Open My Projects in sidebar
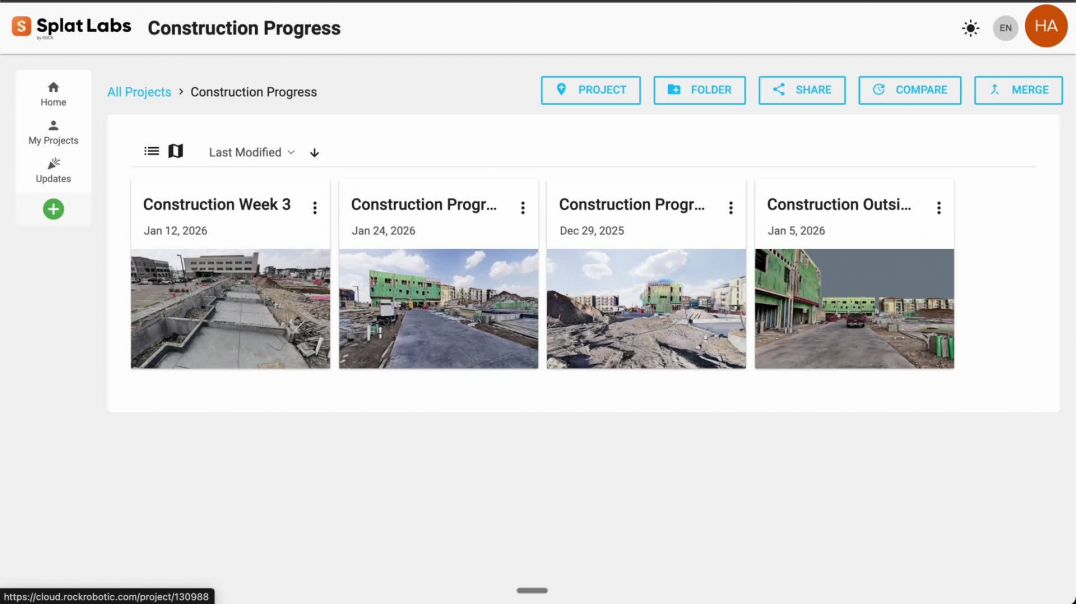The height and width of the screenshot is (604, 1076). pos(53,132)
